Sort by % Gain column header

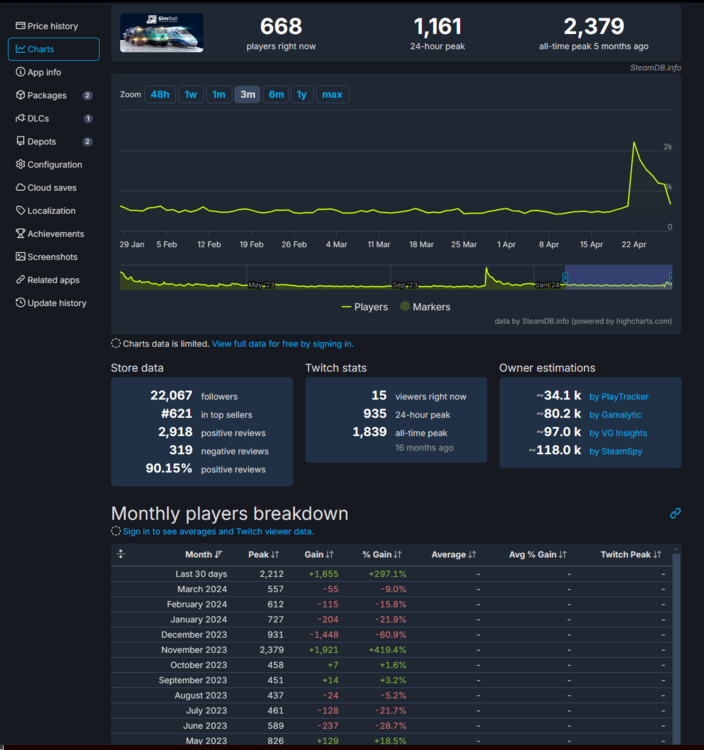[382, 554]
